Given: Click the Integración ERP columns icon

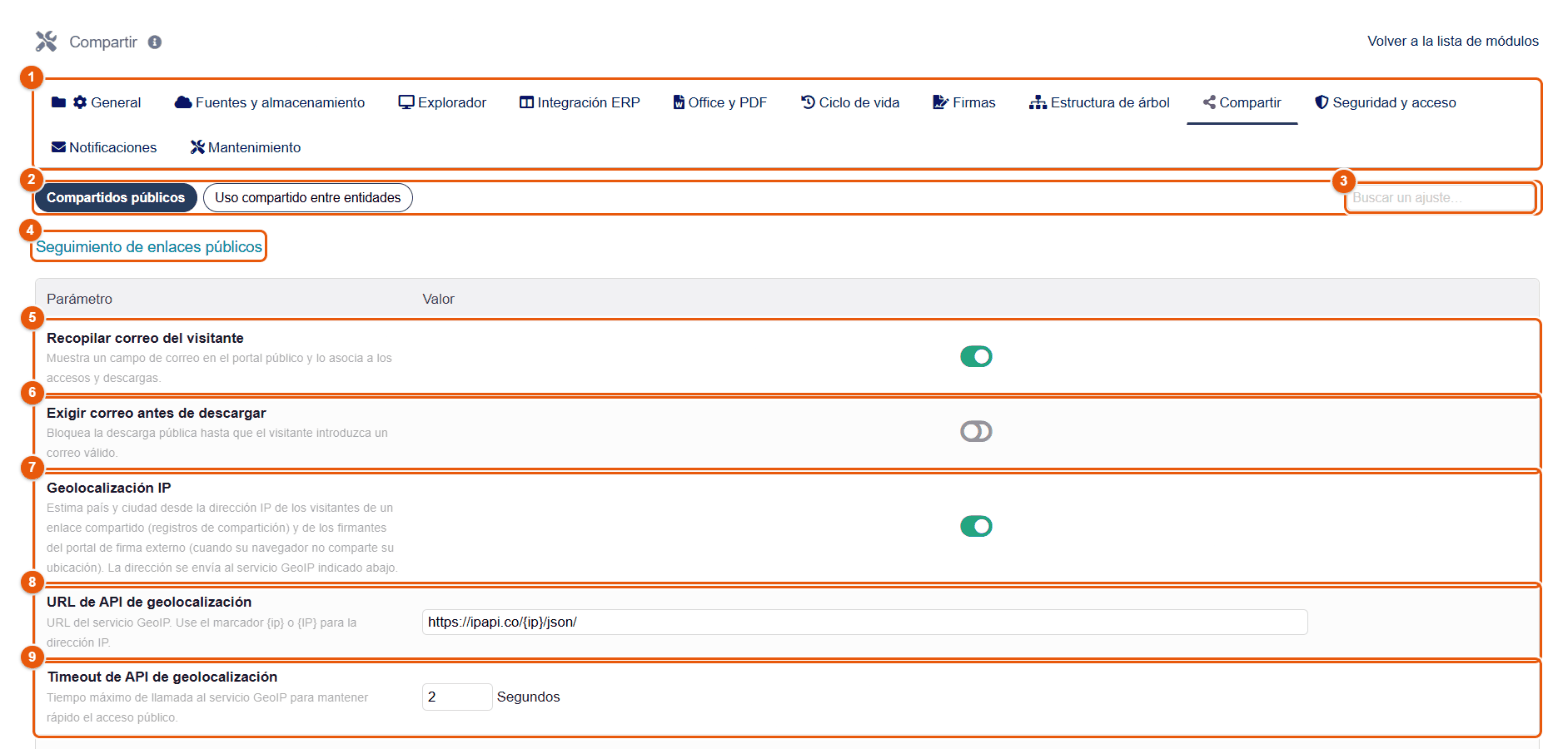Looking at the screenshot, I should click(527, 102).
